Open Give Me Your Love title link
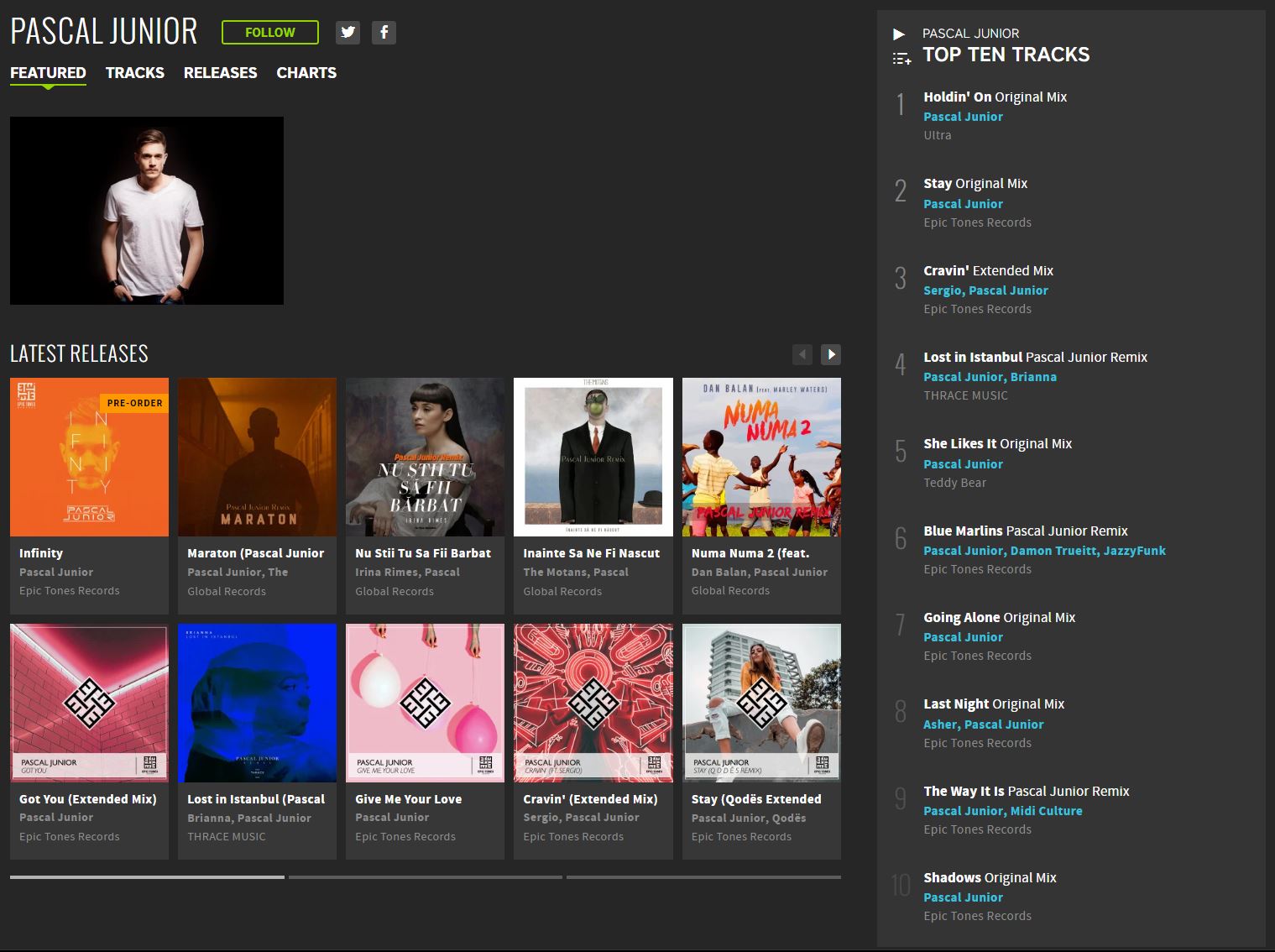This screenshot has width=1275, height=952. (x=409, y=799)
